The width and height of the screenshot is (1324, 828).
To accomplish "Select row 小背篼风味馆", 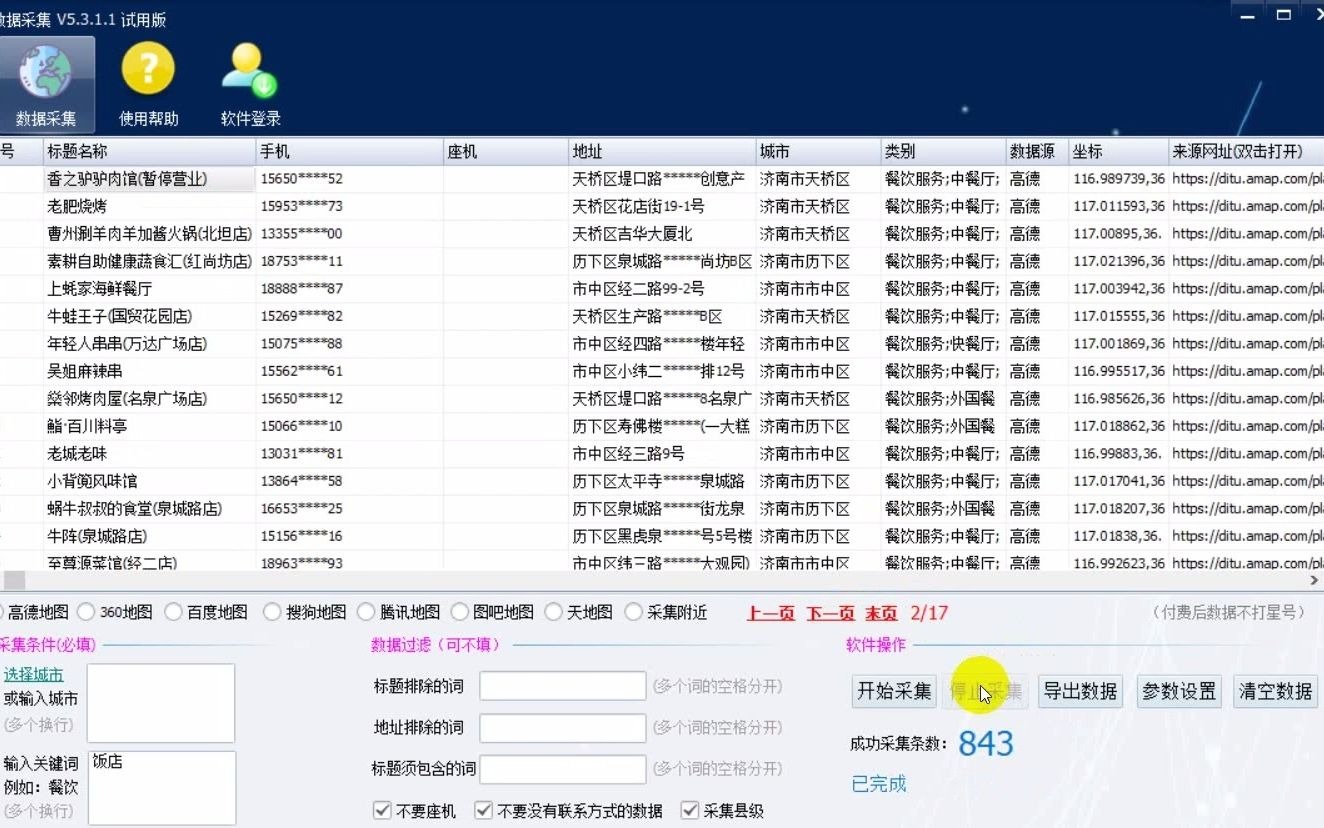I will (660, 481).
